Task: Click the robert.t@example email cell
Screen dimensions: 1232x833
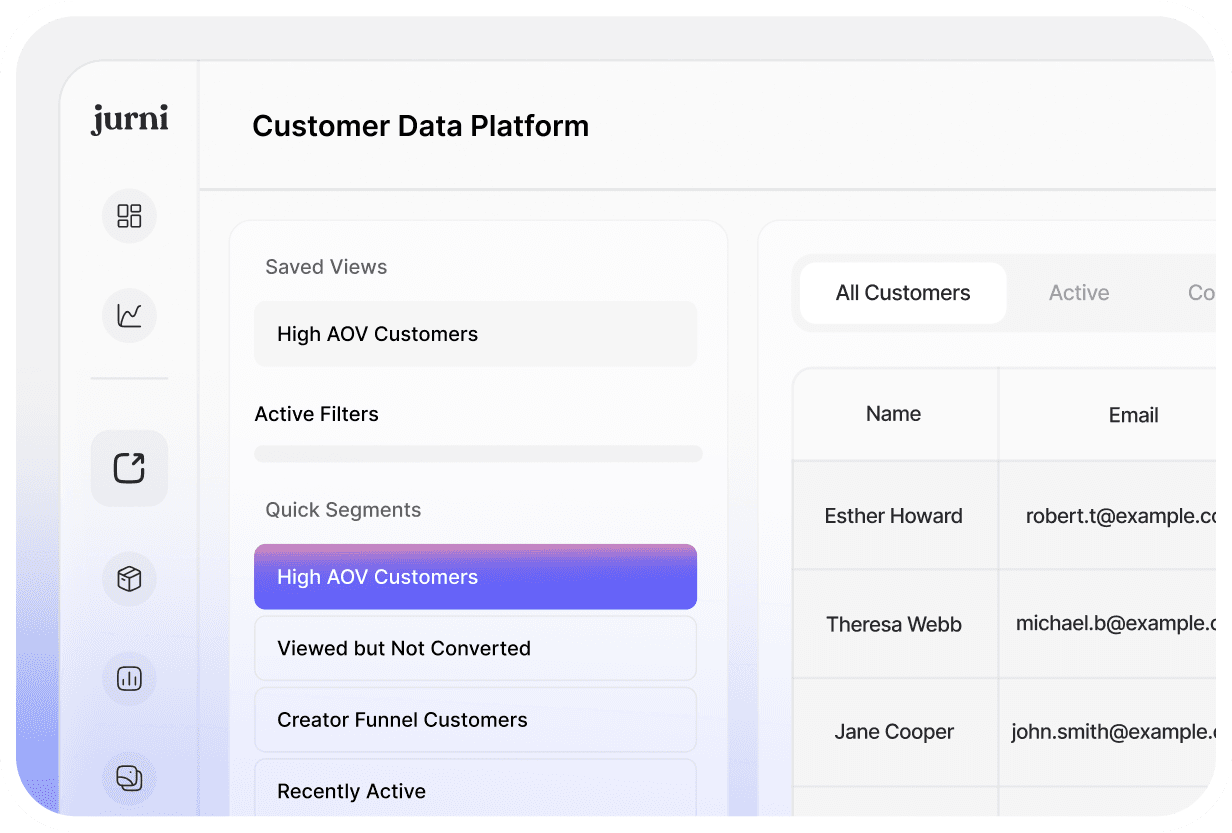Action: pyautogui.click(x=1107, y=516)
